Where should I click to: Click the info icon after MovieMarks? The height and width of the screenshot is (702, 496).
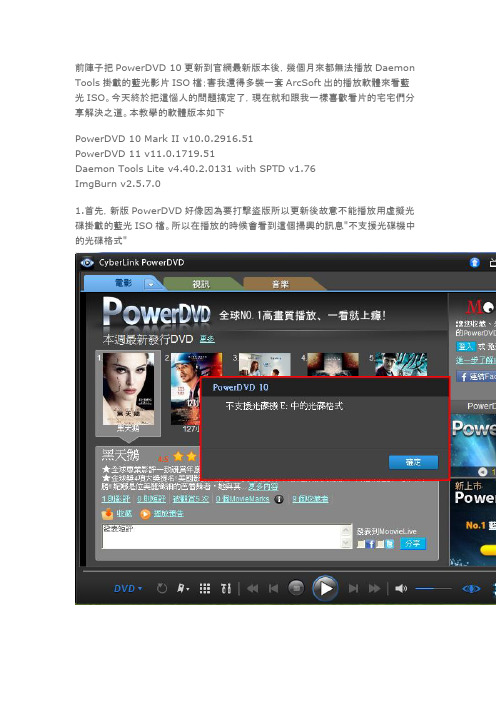(279, 499)
